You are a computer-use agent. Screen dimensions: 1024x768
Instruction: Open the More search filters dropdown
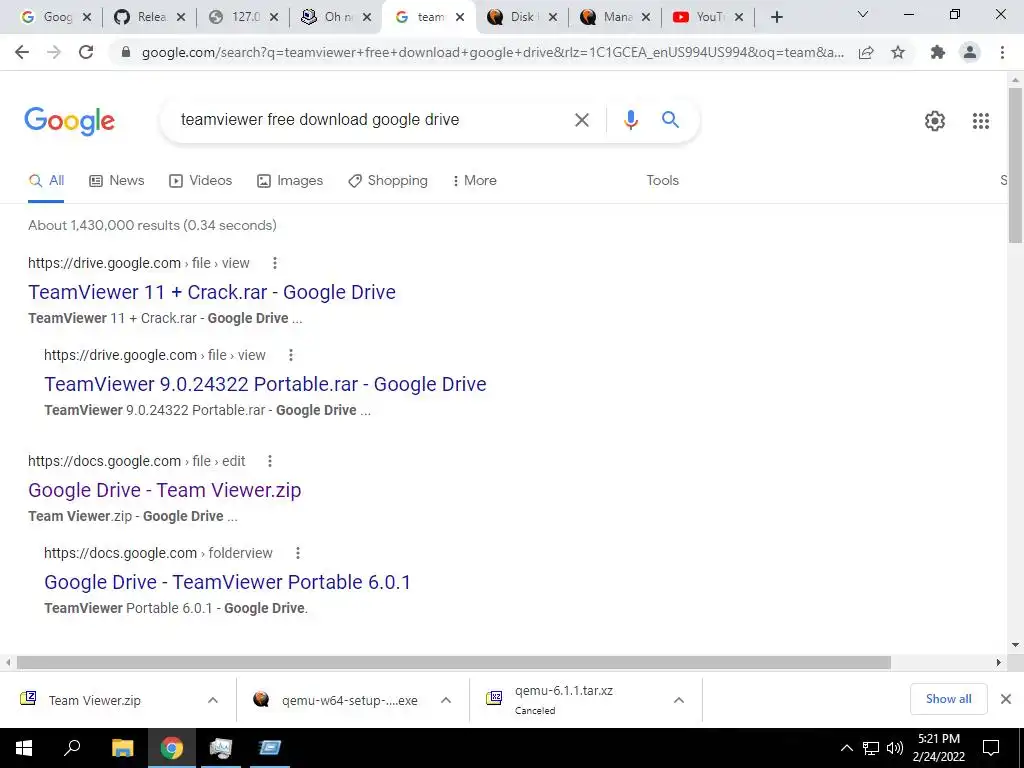pyautogui.click(x=475, y=181)
